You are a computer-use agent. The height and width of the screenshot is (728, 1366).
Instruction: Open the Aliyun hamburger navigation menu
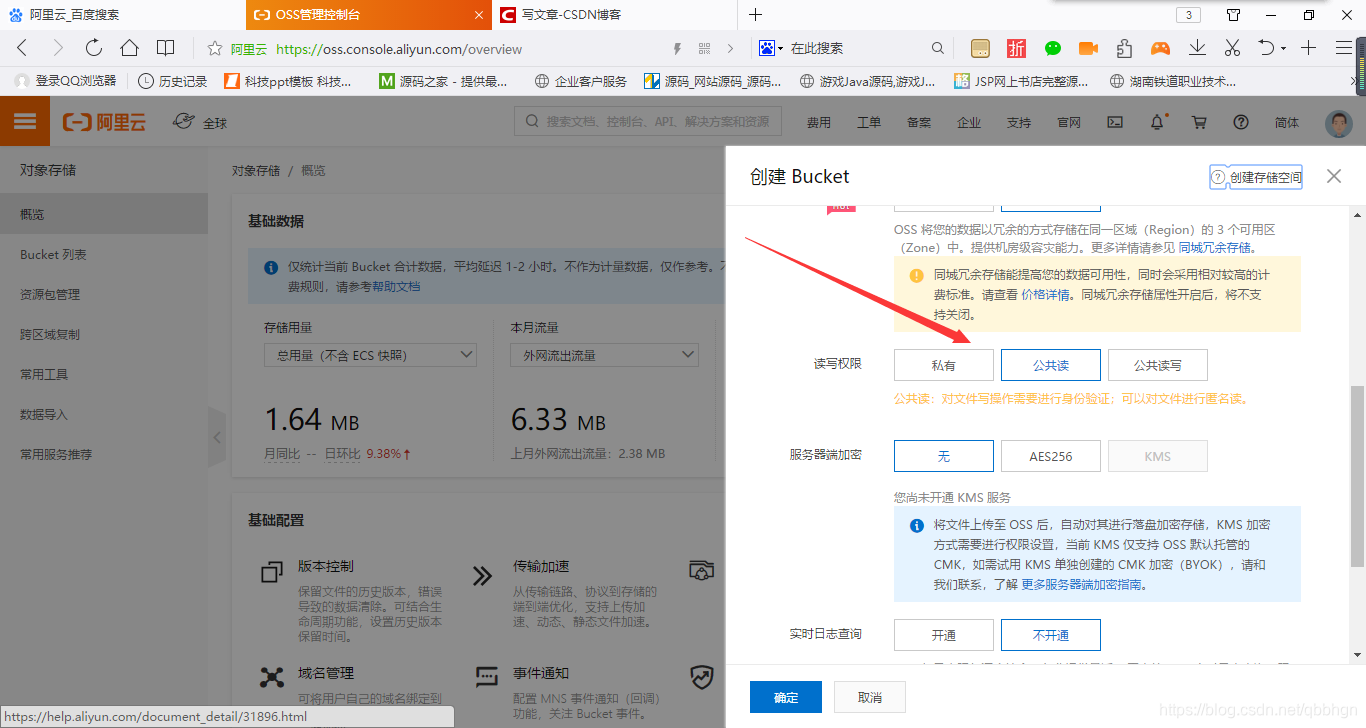(x=25, y=122)
